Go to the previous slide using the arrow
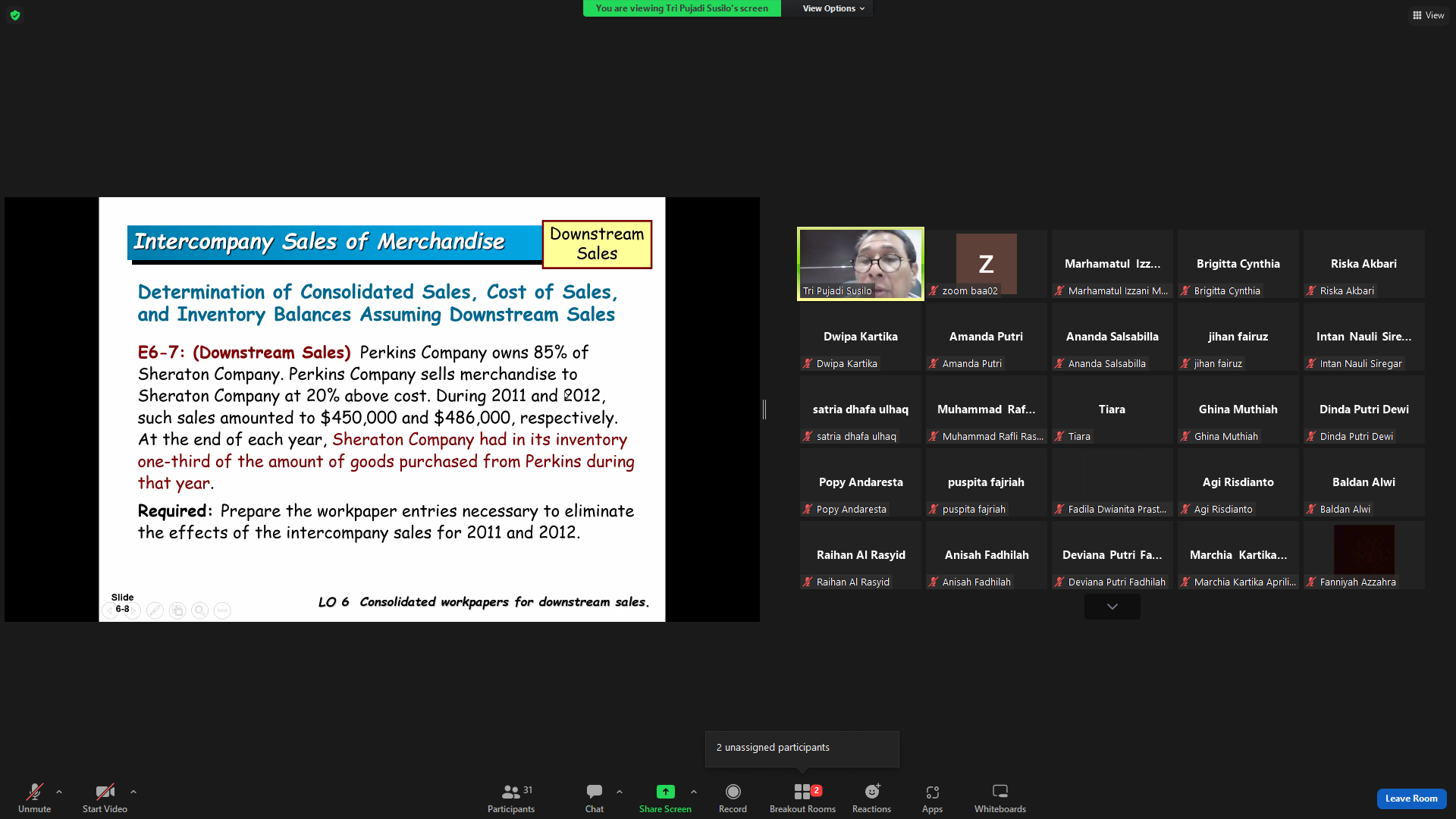The image size is (1456, 819). (x=108, y=610)
